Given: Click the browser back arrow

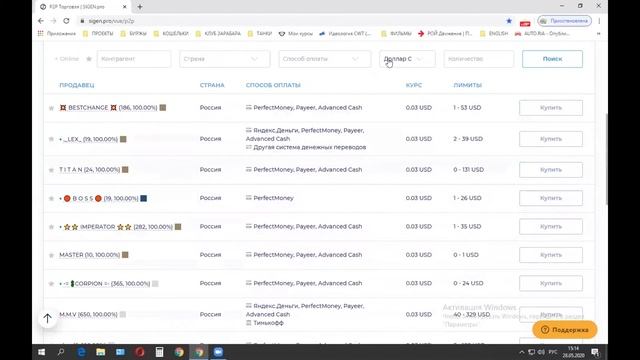Looking at the screenshot, I should point(41,21).
